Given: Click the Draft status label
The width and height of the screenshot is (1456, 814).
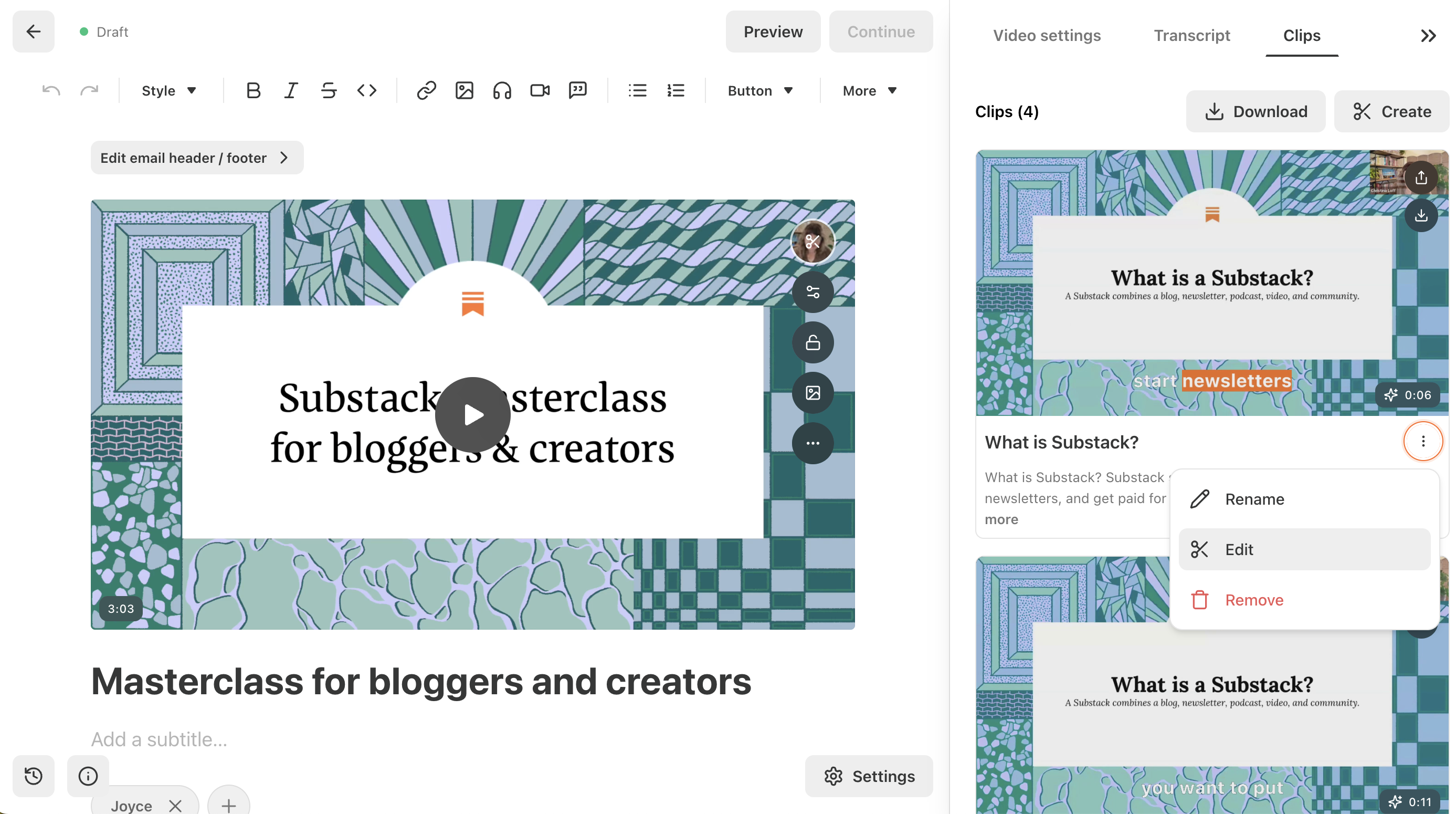Looking at the screenshot, I should 112,32.
